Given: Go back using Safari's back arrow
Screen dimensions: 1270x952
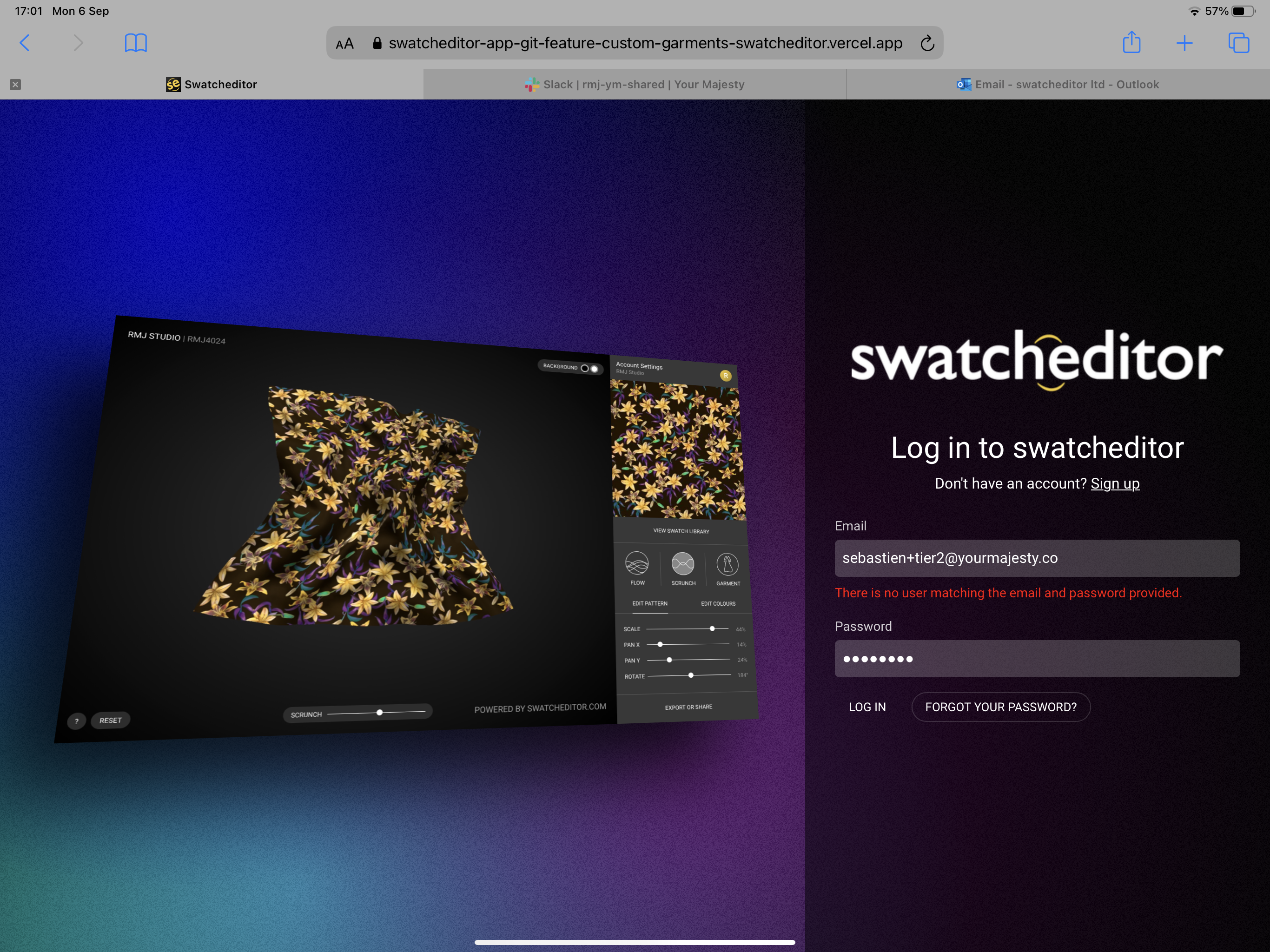Looking at the screenshot, I should (x=24, y=43).
